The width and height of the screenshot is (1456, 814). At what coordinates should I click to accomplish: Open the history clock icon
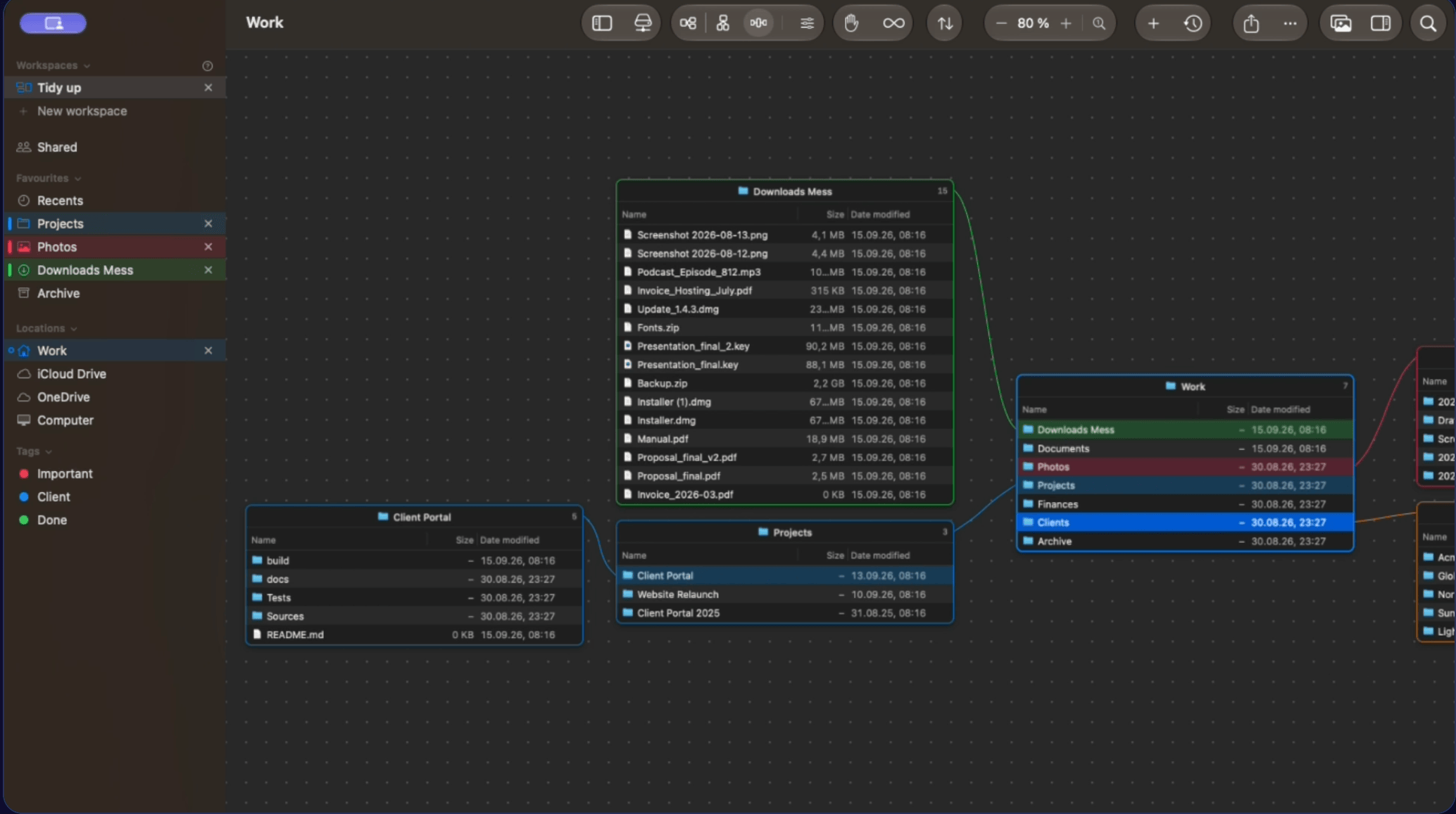coord(1193,23)
